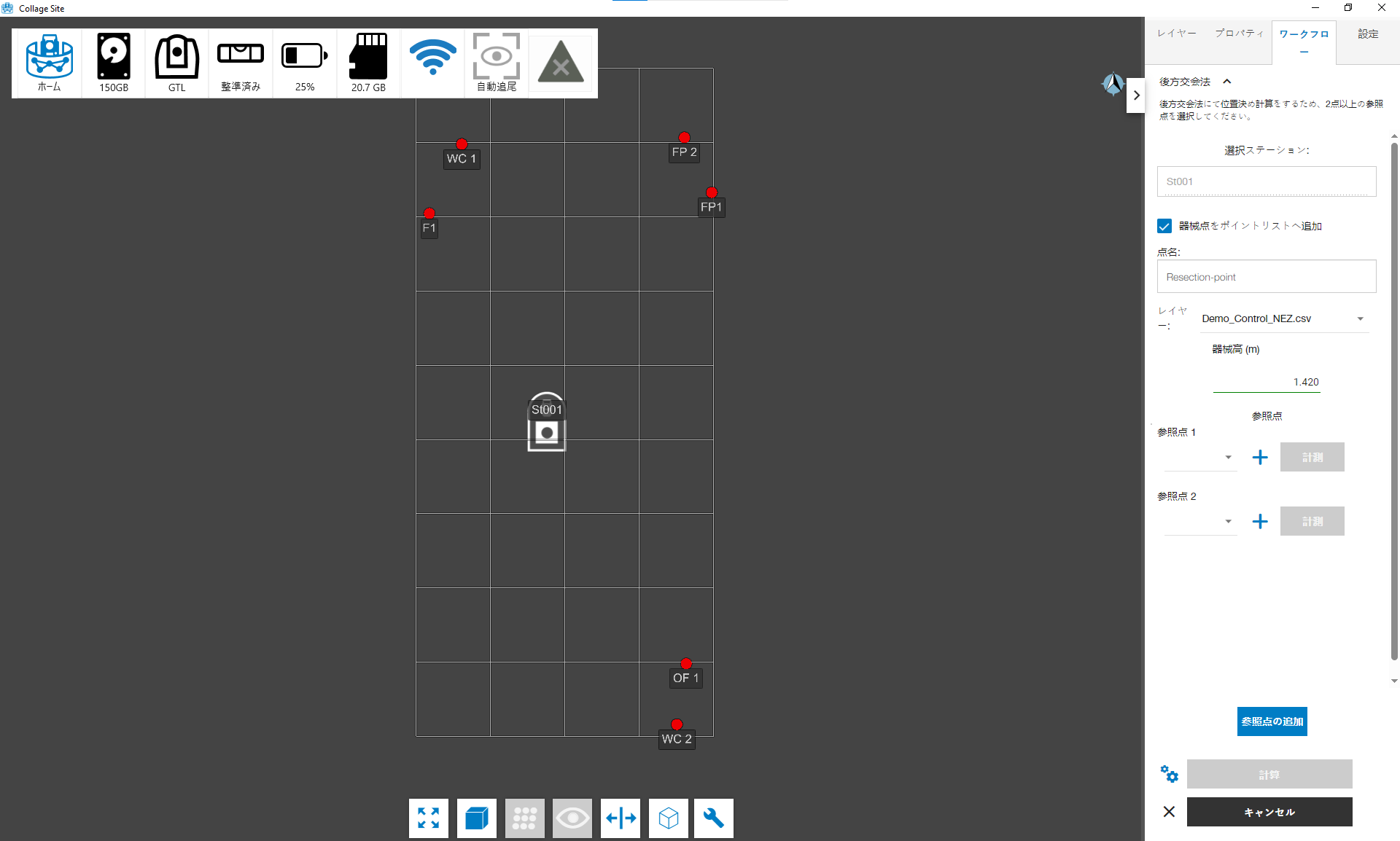The width and height of the screenshot is (1400, 841).
Task: Click the blue 参照点の追加 button
Action: click(x=1272, y=721)
